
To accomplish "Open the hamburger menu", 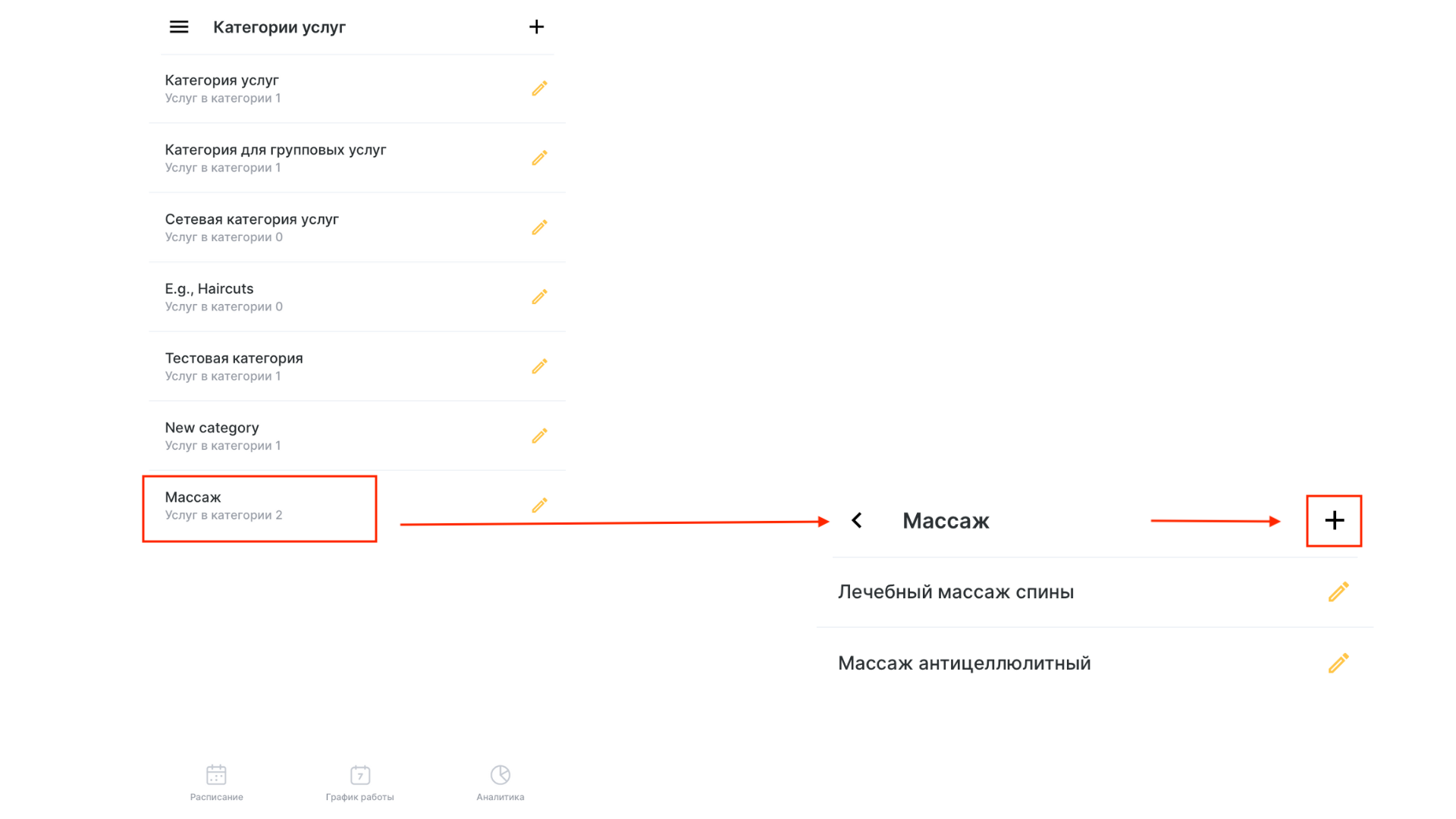I will tap(179, 27).
